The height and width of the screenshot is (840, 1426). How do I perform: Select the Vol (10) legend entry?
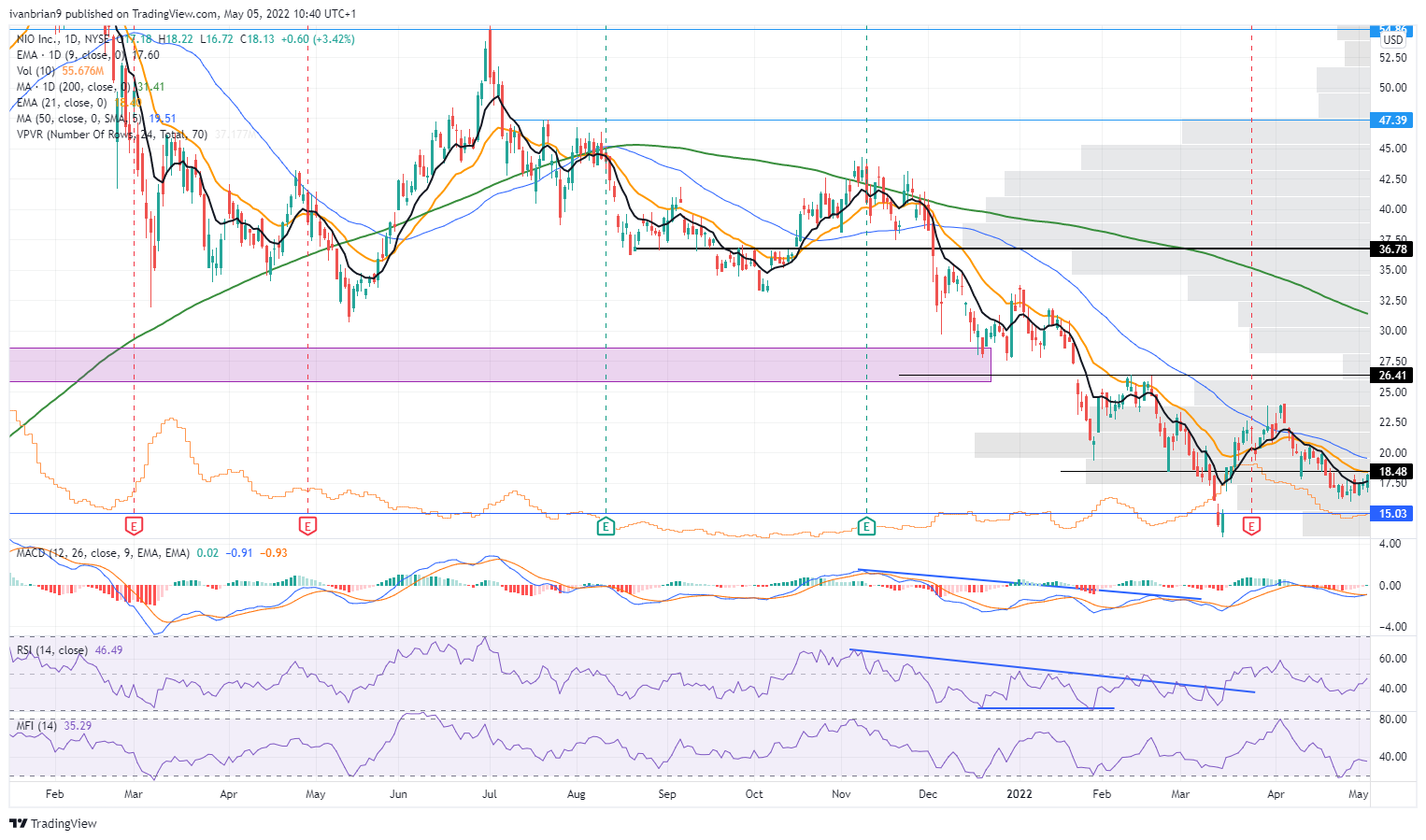(x=37, y=71)
